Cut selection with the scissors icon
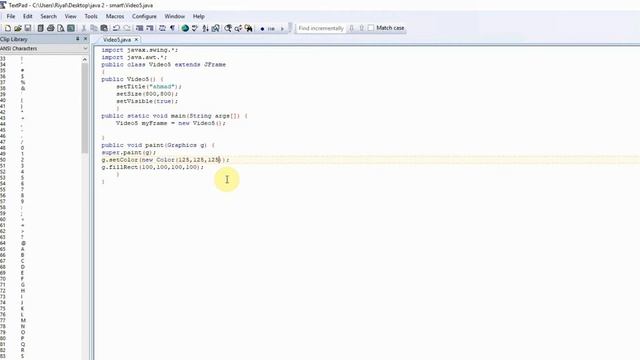 pos(84,28)
